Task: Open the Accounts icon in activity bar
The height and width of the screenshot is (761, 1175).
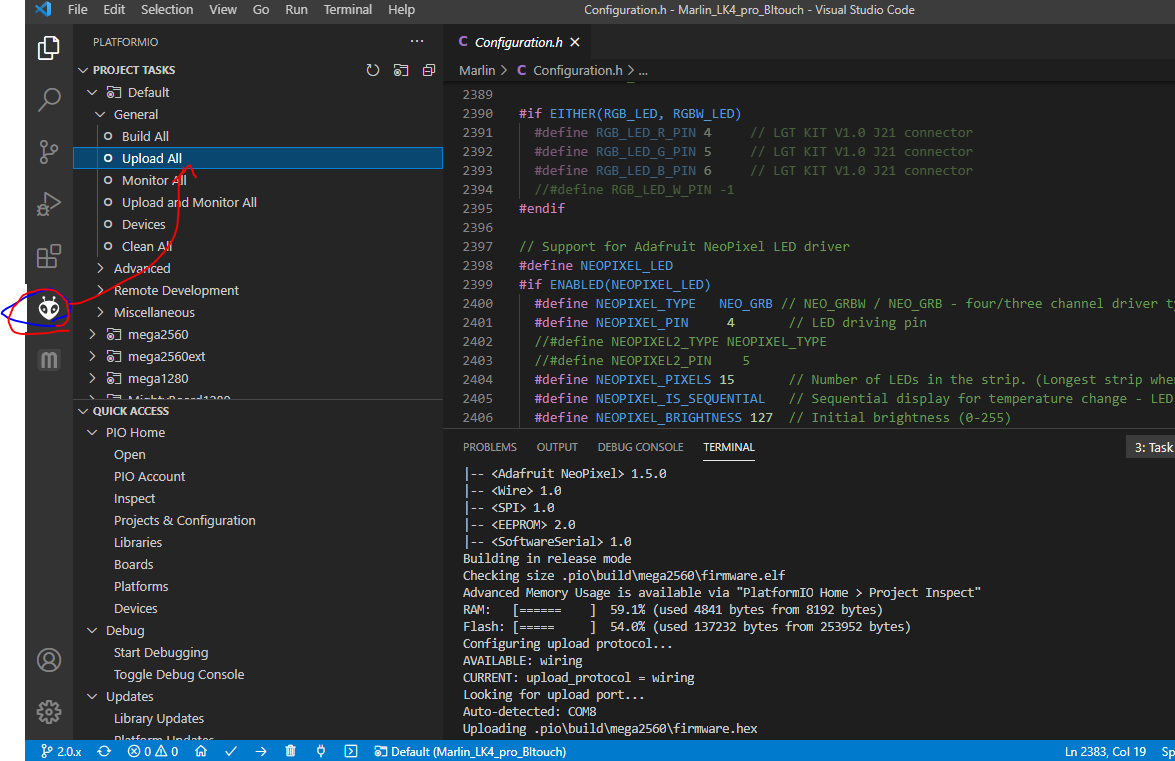Action: [x=49, y=660]
